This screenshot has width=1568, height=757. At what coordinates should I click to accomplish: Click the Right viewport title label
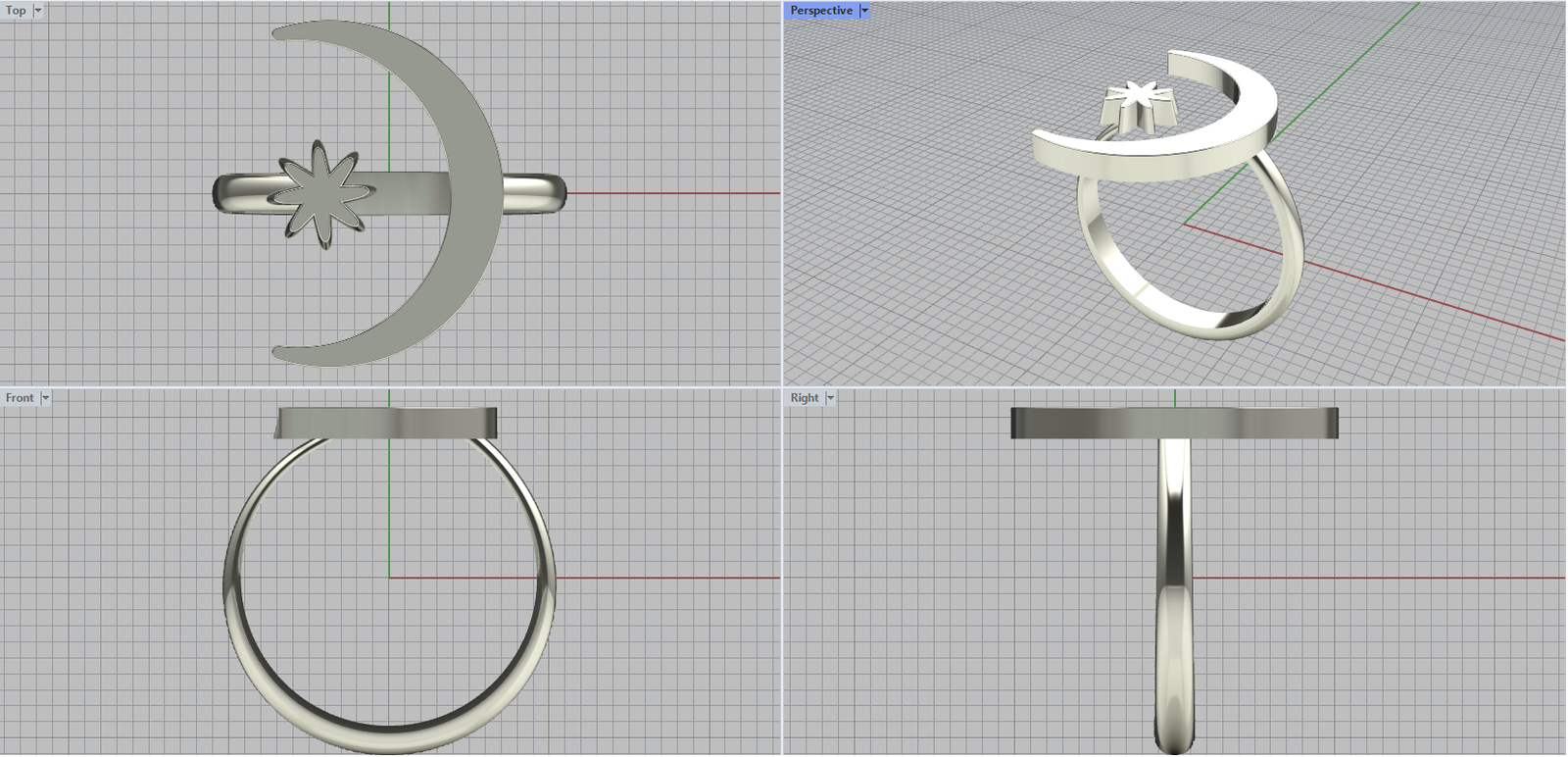click(805, 397)
